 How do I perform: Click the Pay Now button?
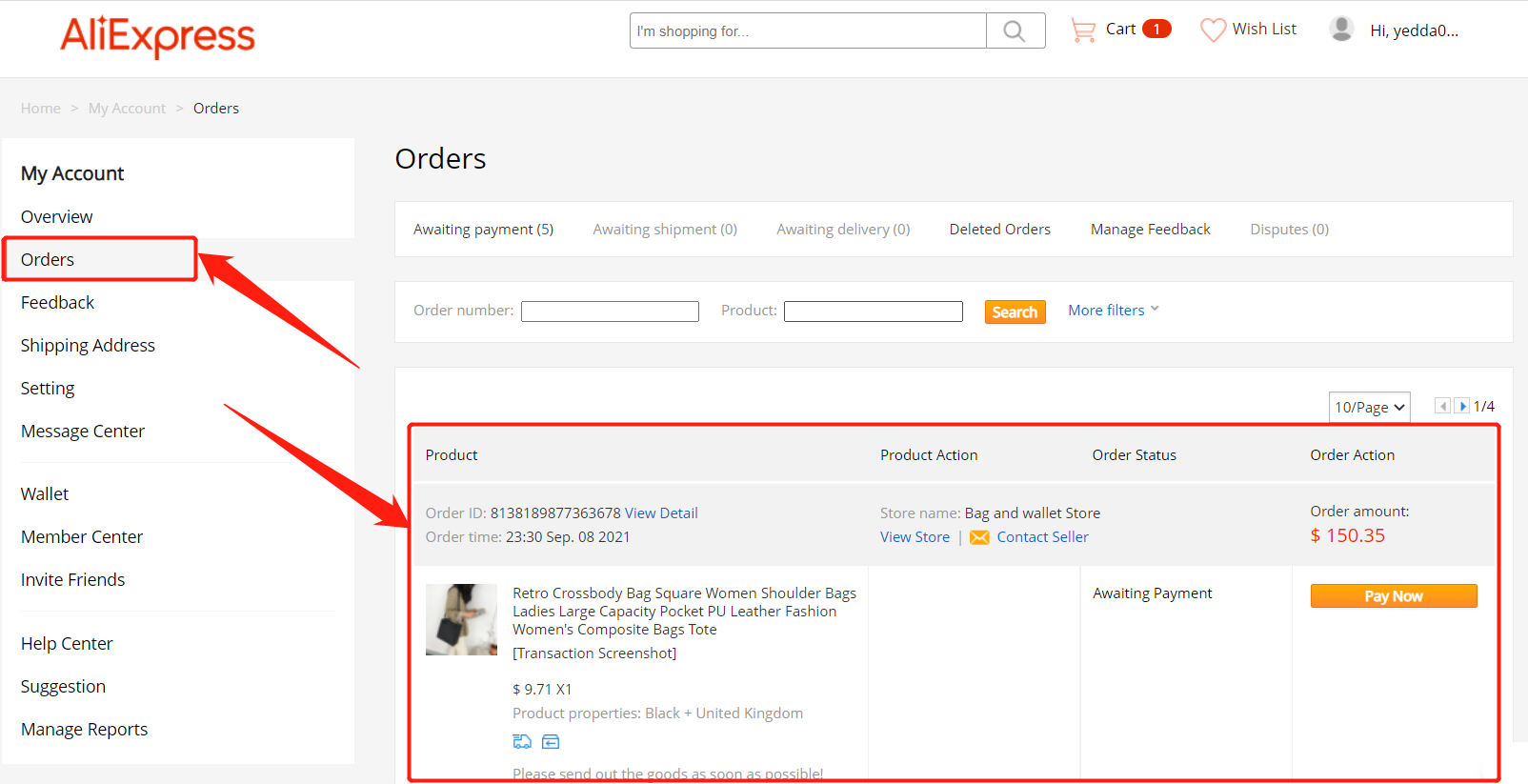(1394, 595)
